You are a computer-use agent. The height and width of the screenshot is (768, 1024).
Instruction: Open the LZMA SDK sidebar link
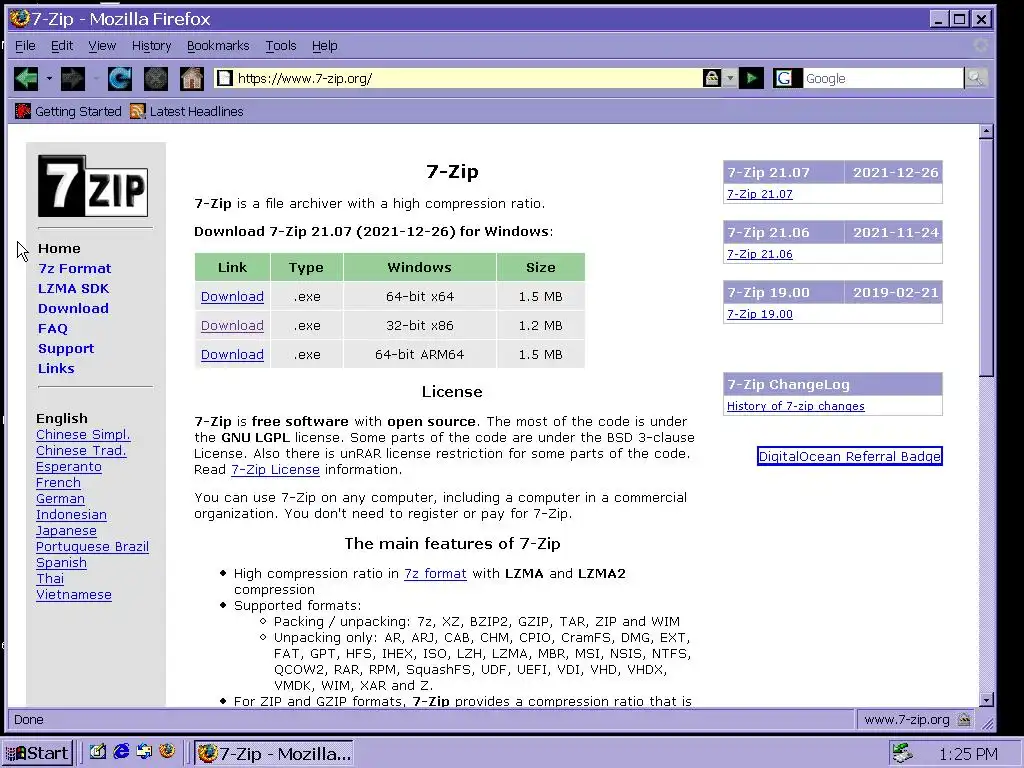pos(73,289)
